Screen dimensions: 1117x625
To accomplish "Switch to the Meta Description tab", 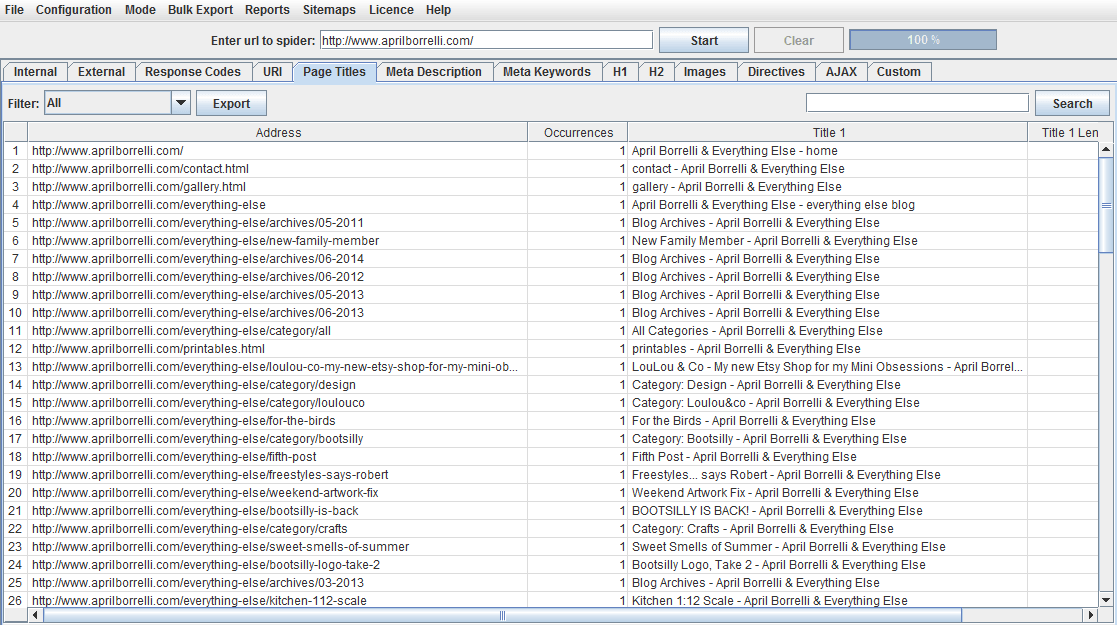I will (434, 72).
